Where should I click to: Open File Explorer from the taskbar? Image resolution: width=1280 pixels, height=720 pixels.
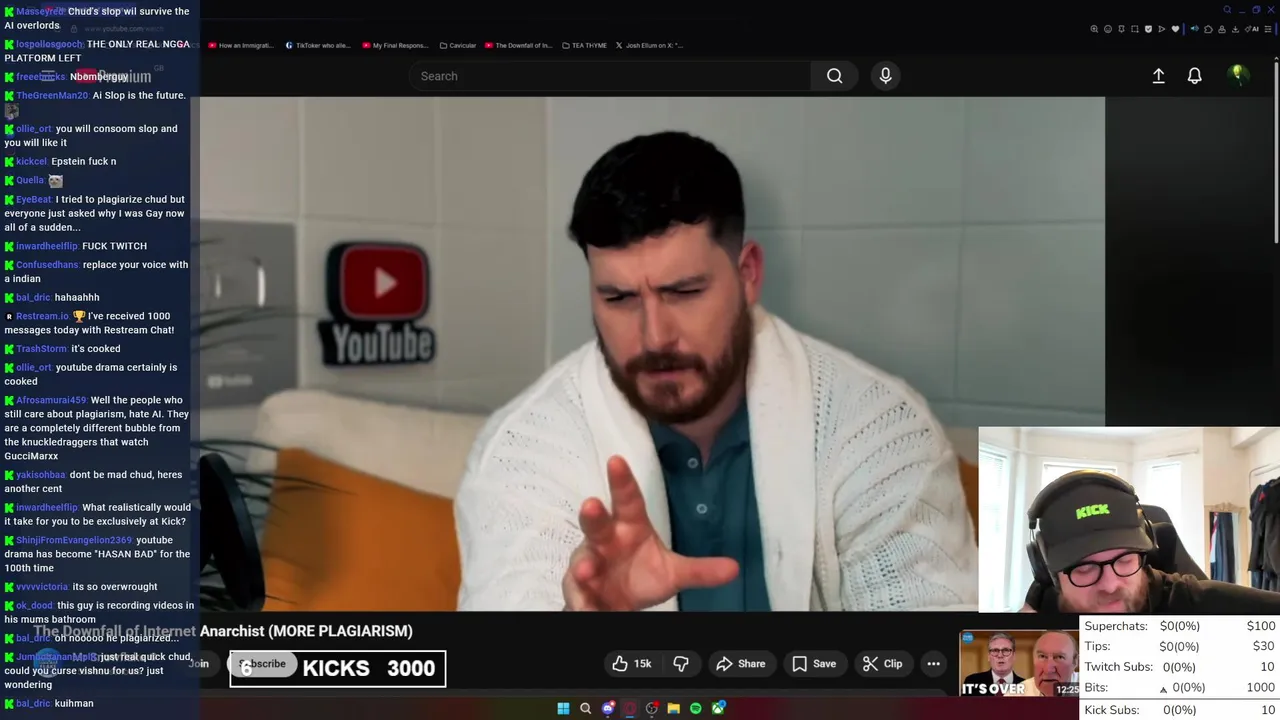674,709
